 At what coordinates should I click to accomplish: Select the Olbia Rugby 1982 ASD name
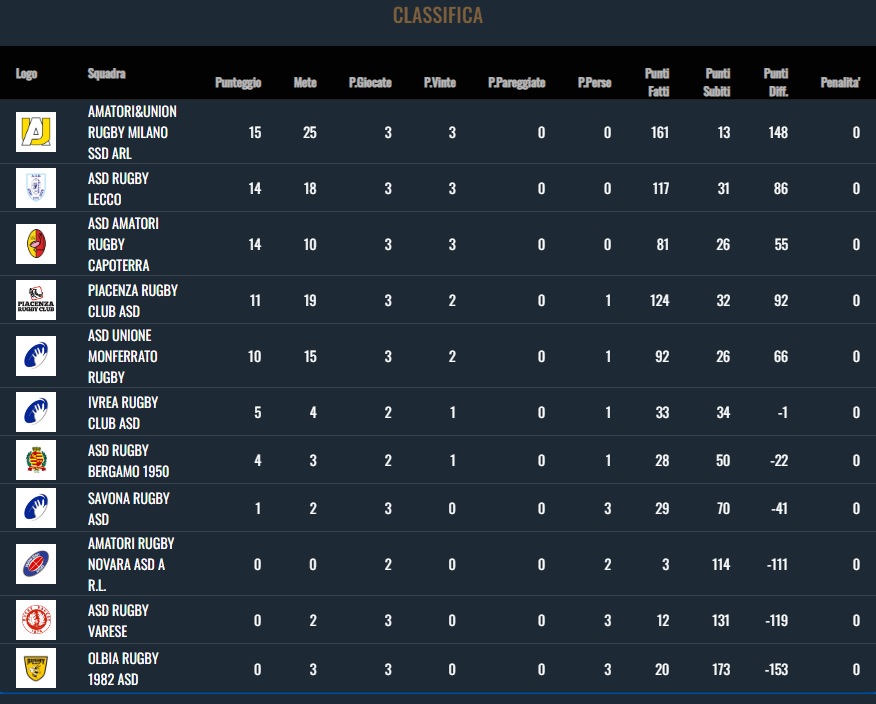tap(123, 668)
